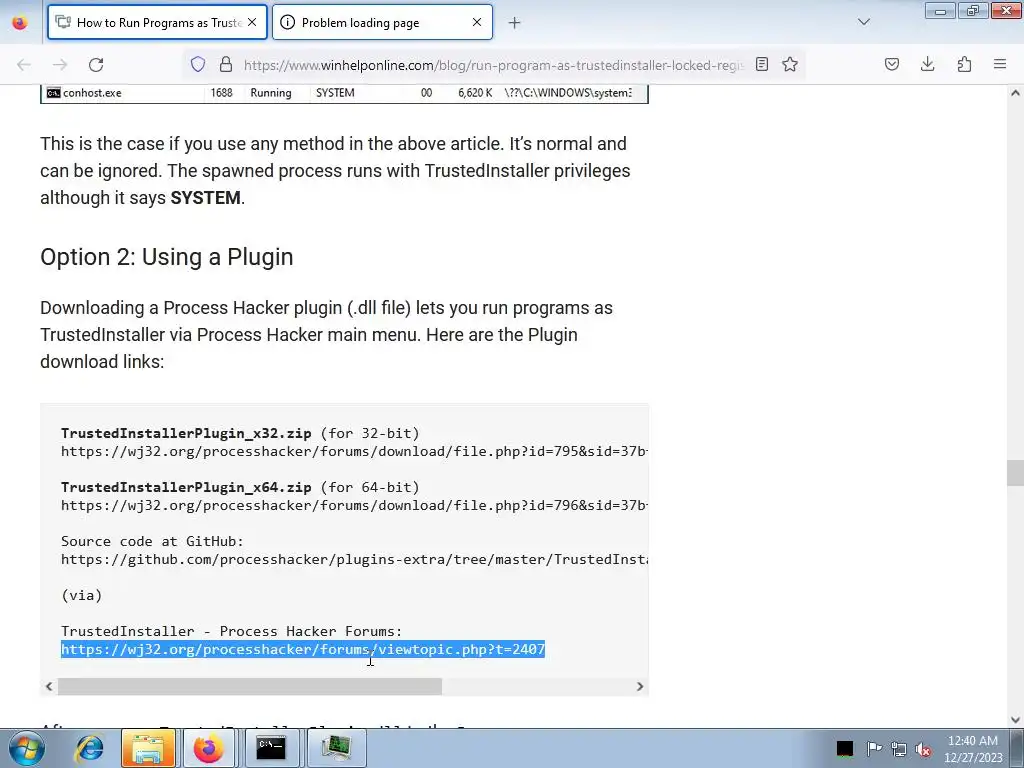The image size is (1024, 768).
Task: Select the 'How to Run Programs as Truste' tab
Action: pos(157,22)
